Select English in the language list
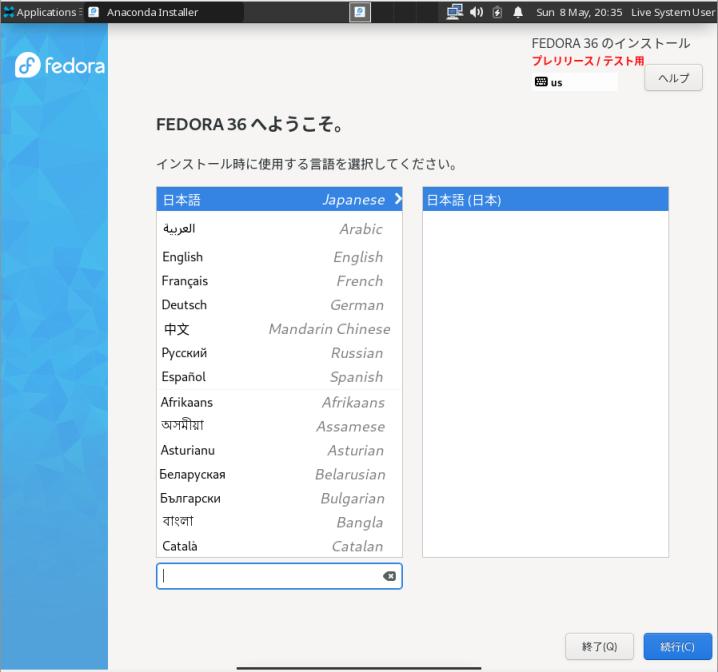Image resolution: width=718 pixels, height=672 pixels. 279,257
